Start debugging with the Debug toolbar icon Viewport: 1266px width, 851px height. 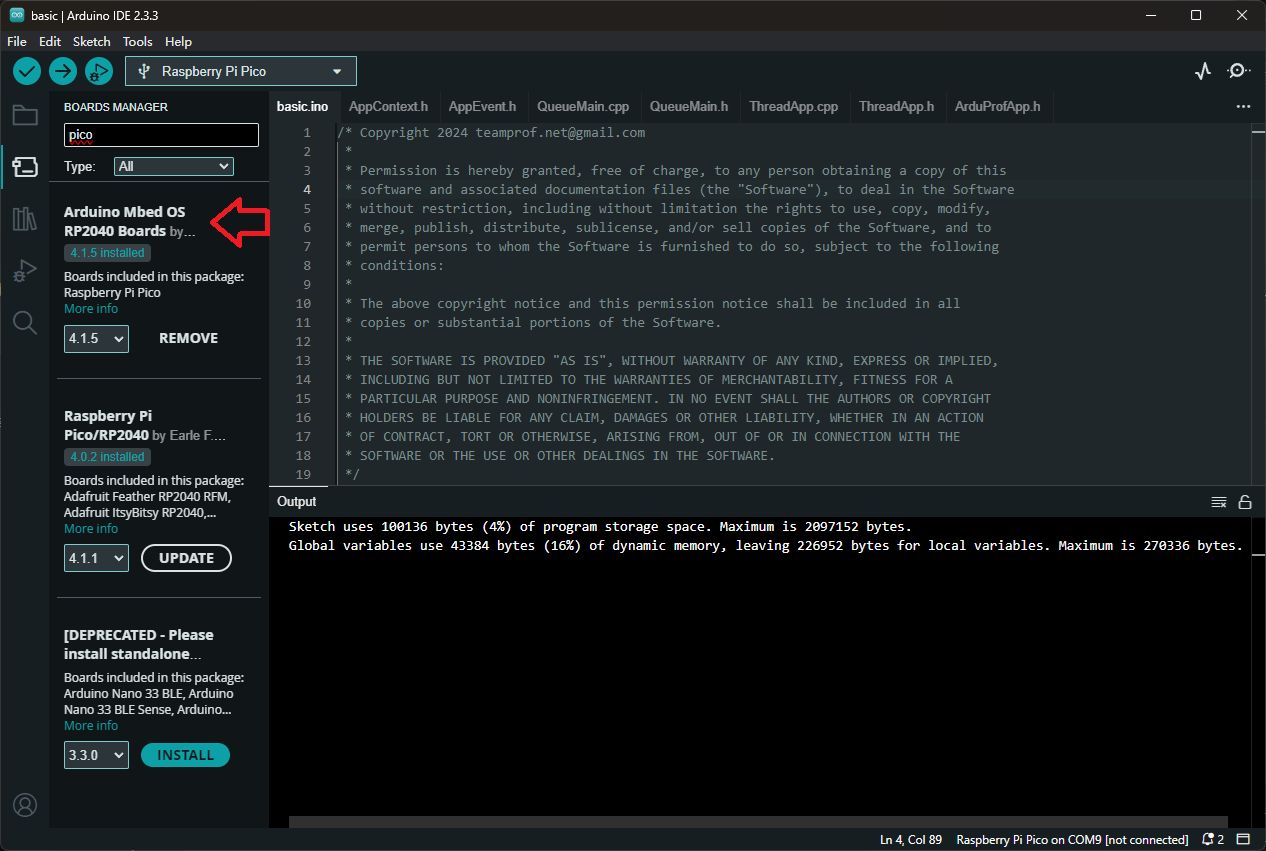click(x=98, y=71)
